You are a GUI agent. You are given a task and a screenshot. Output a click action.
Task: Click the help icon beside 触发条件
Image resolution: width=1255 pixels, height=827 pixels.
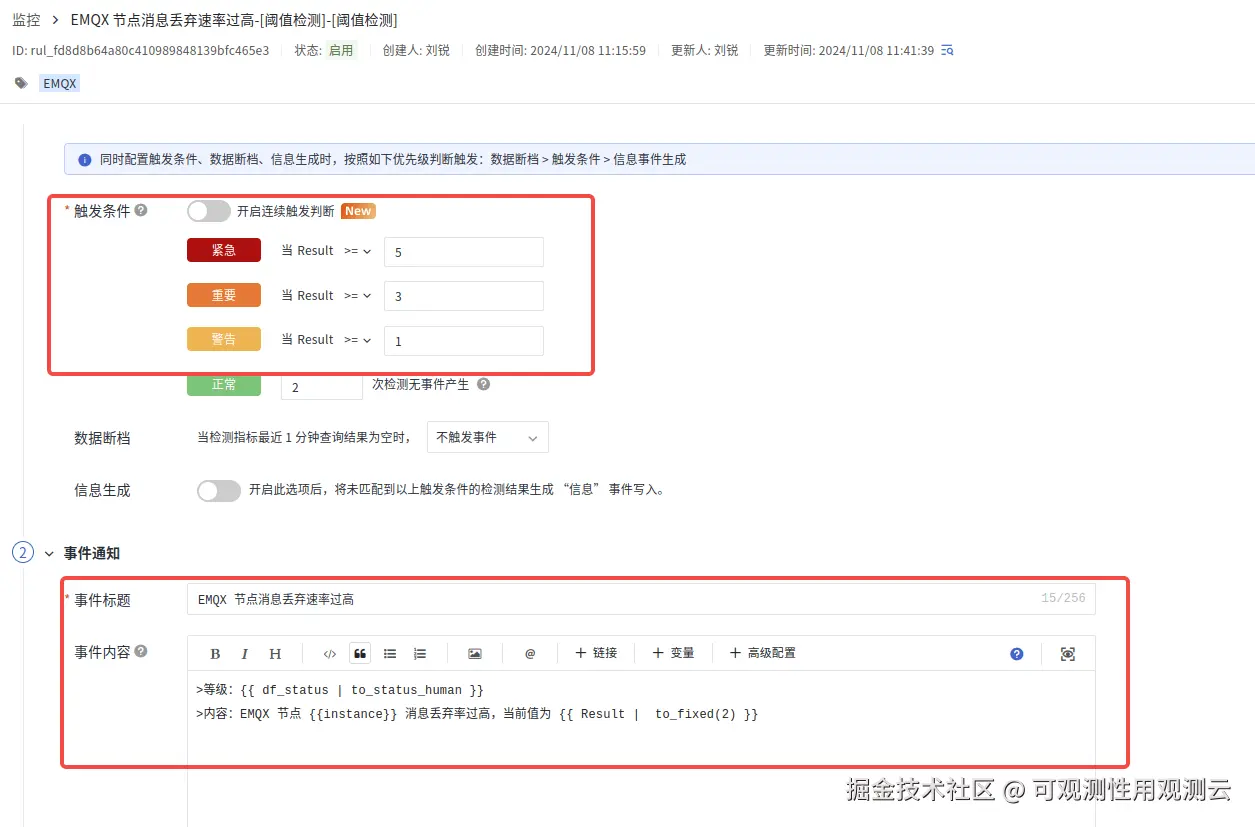(141, 210)
